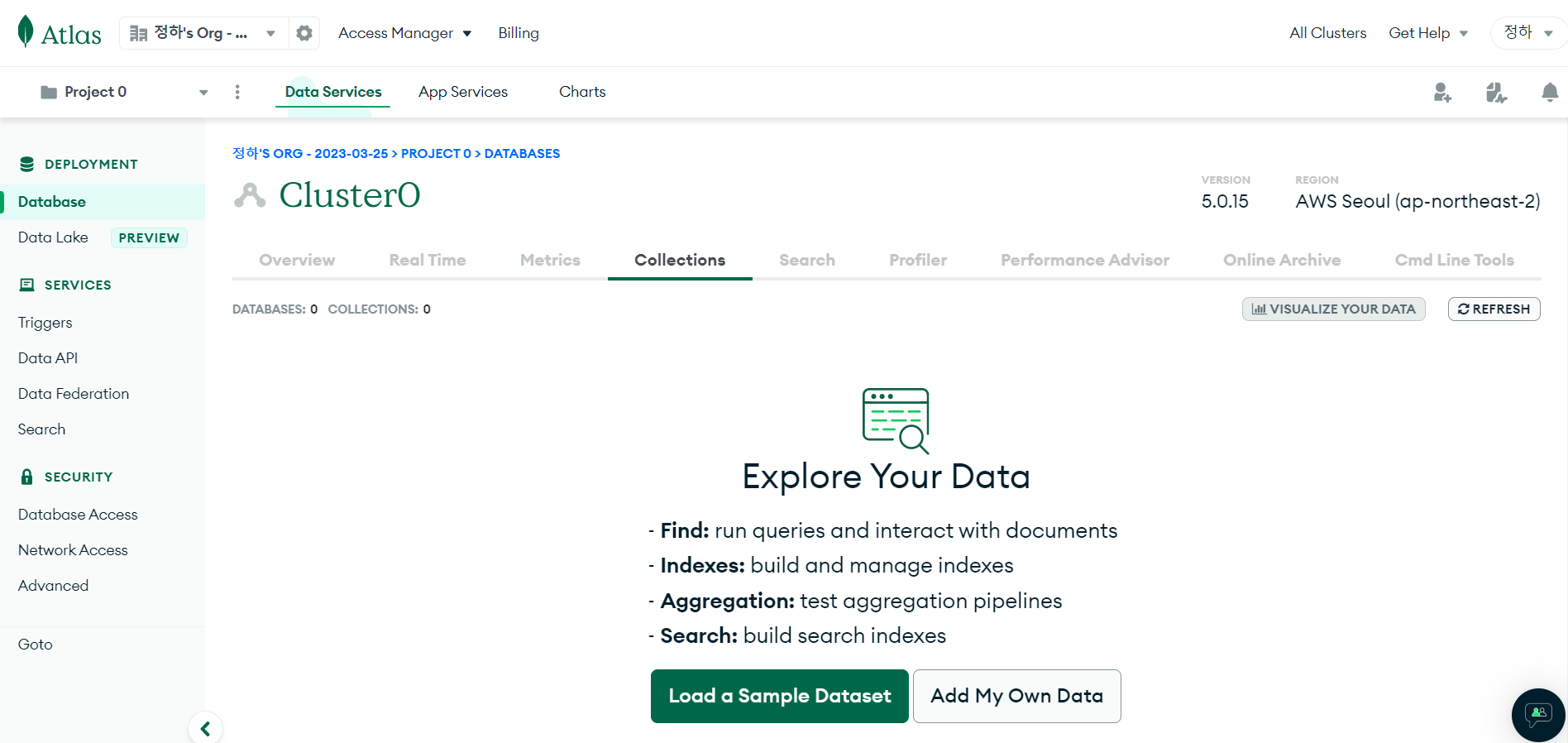Click the PREVIEW badge
Viewport: 1568px width, 743px height.
[x=149, y=237]
